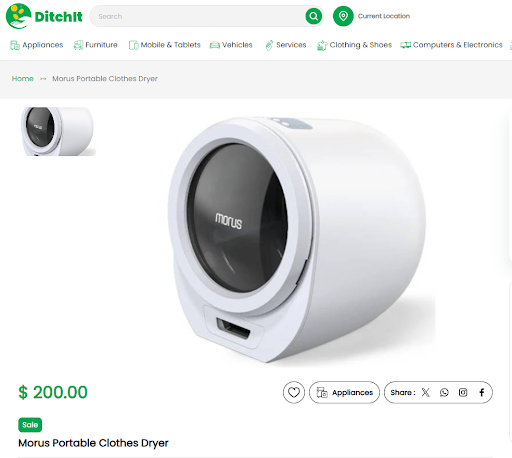The width and height of the screenshot is (512, 458).
Task: Share on Instagram icon
Action: point(463,392)
